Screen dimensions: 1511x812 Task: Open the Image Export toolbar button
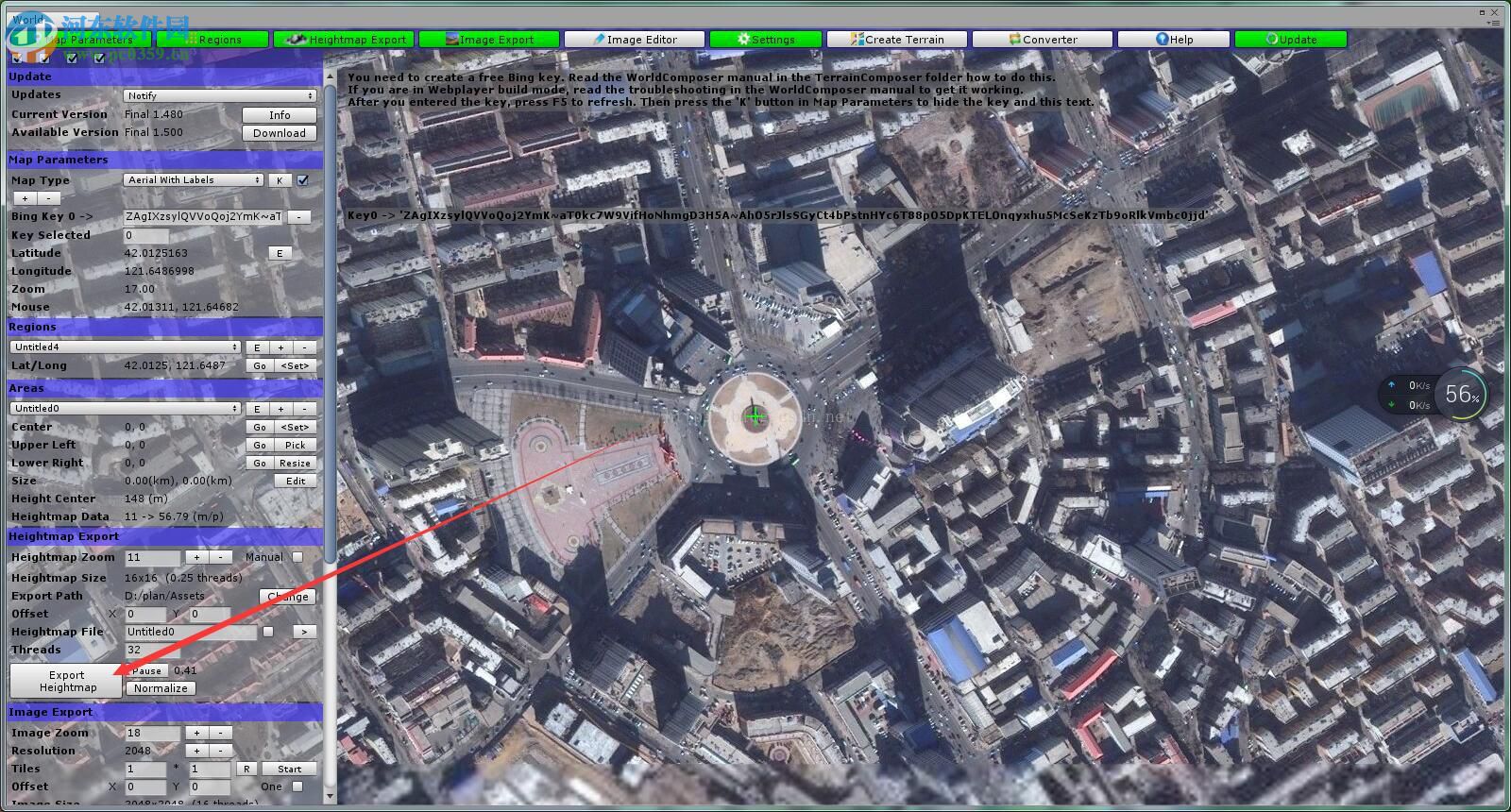click(x=488, y=40)
